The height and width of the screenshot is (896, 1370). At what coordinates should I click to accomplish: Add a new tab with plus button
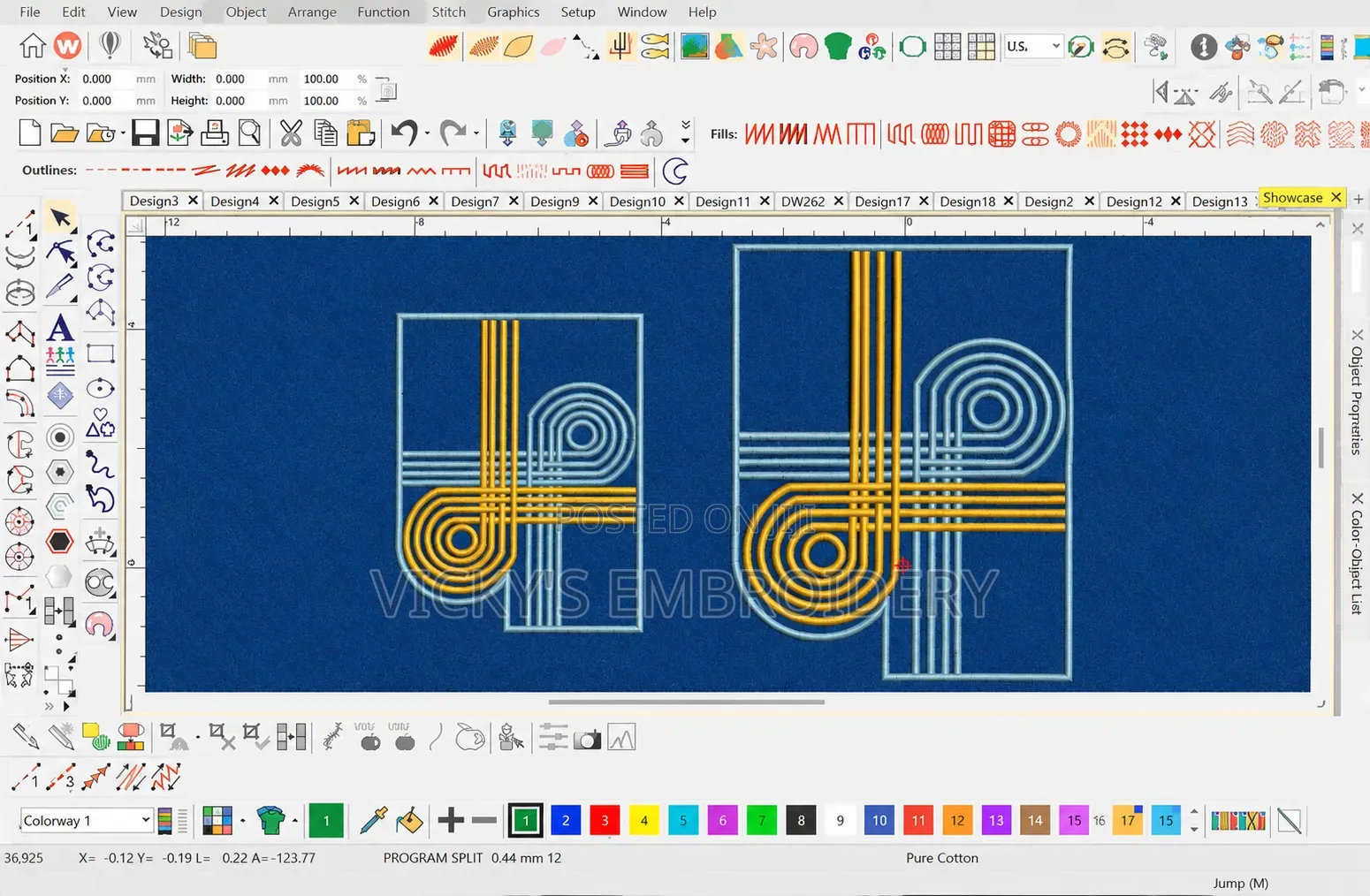(x=1359, y=200)
